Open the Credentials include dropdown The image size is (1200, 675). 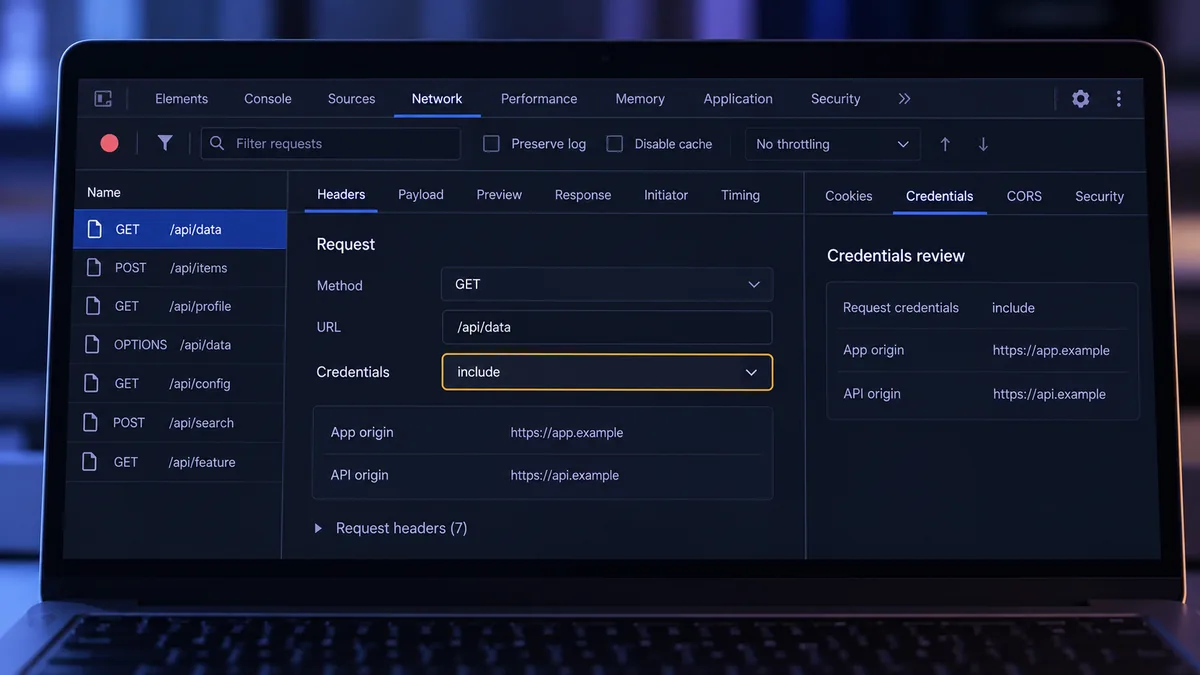607,372
